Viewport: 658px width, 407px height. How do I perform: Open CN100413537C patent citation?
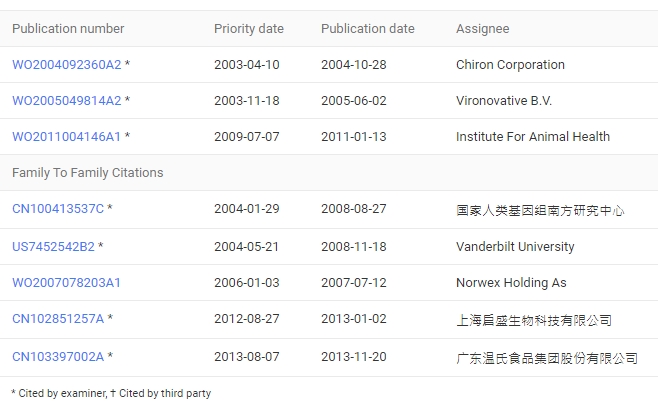tap(58, 210)
